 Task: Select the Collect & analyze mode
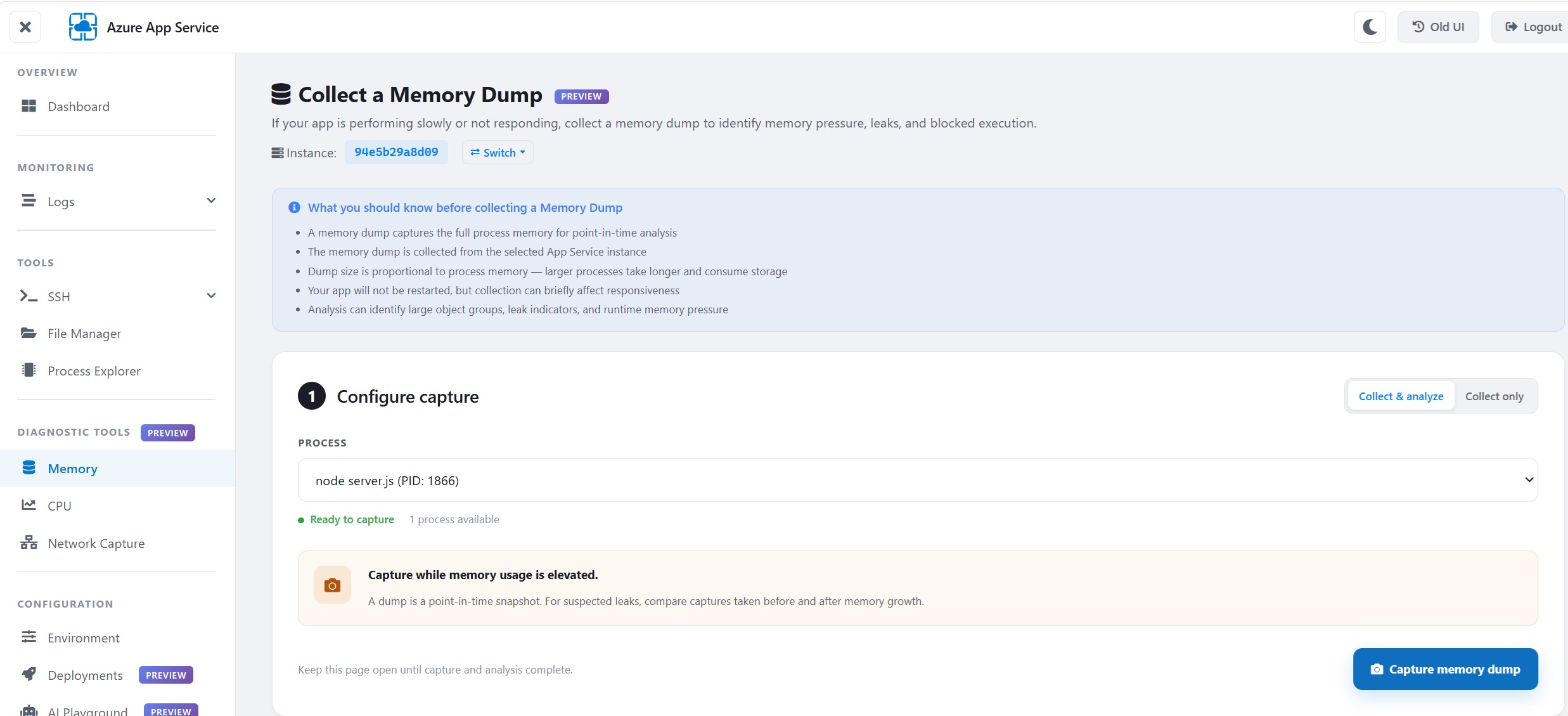pyautogui.click(x=1401, y=396)
